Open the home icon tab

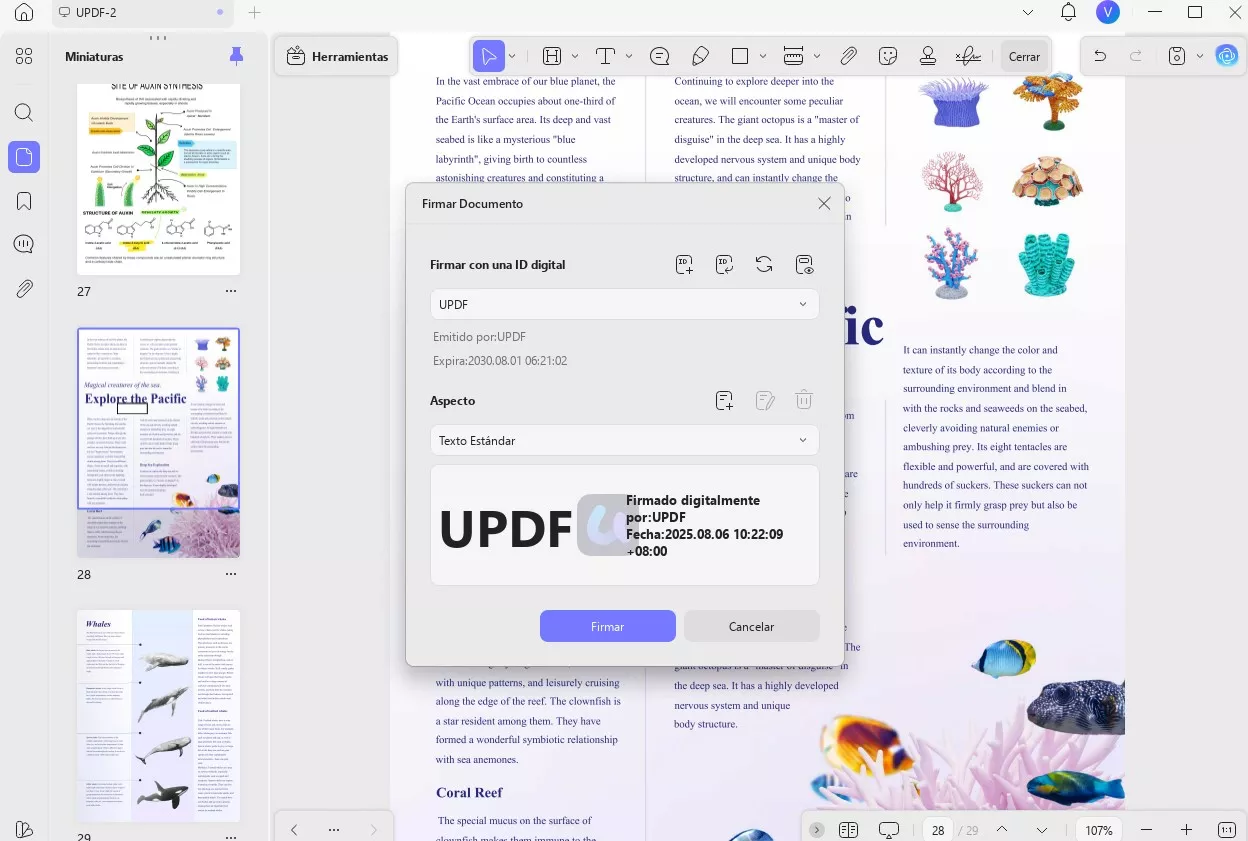point(24,13)
